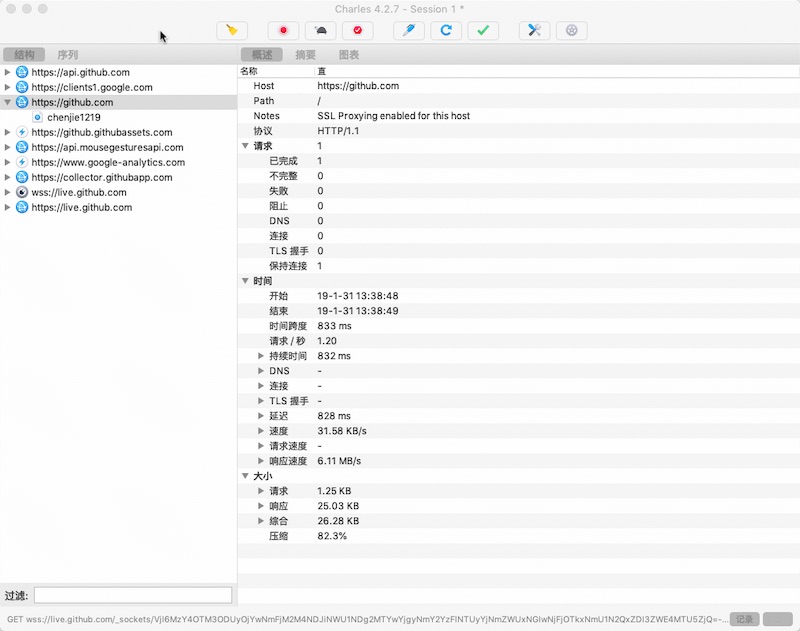Expand the TLS 握手 timing row

pyautogui.click(x=261, y=401)
